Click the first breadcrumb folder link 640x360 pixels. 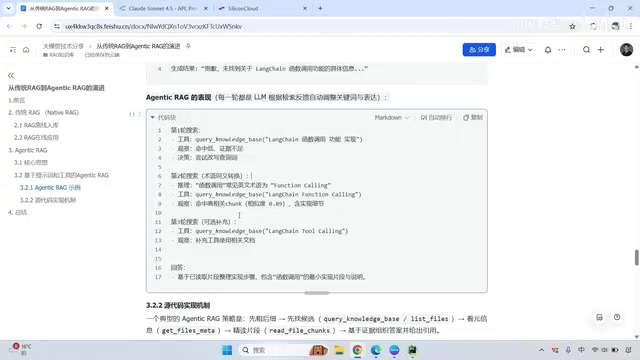point(63,46)
